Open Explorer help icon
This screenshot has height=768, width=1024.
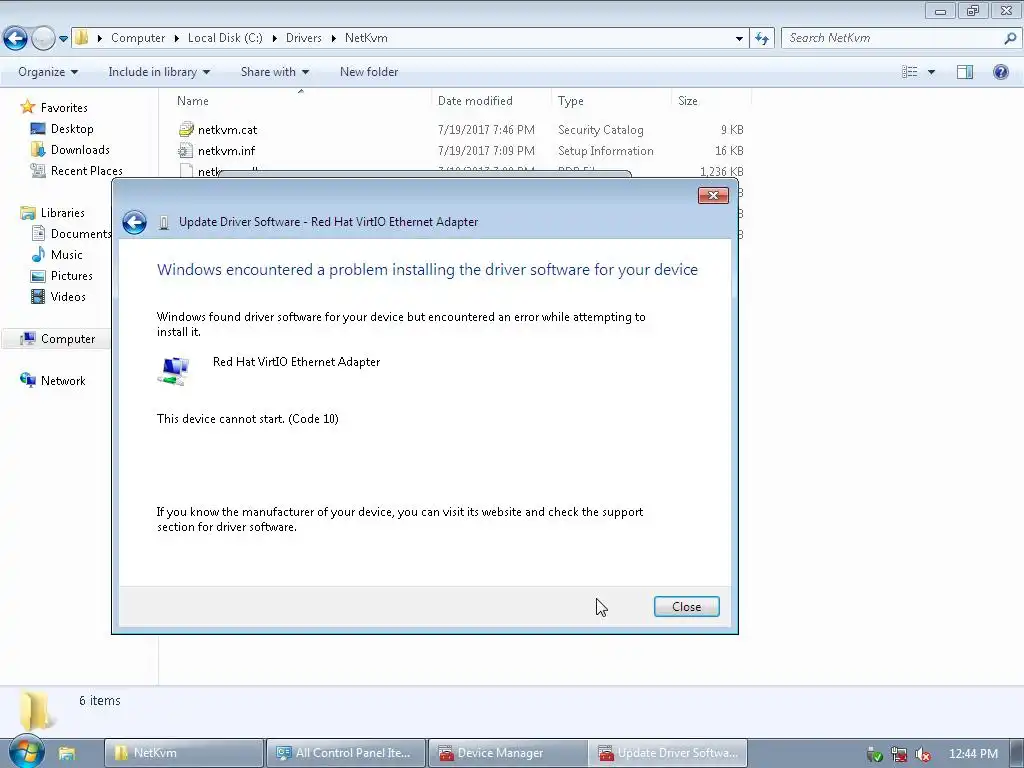(1000, 72)
